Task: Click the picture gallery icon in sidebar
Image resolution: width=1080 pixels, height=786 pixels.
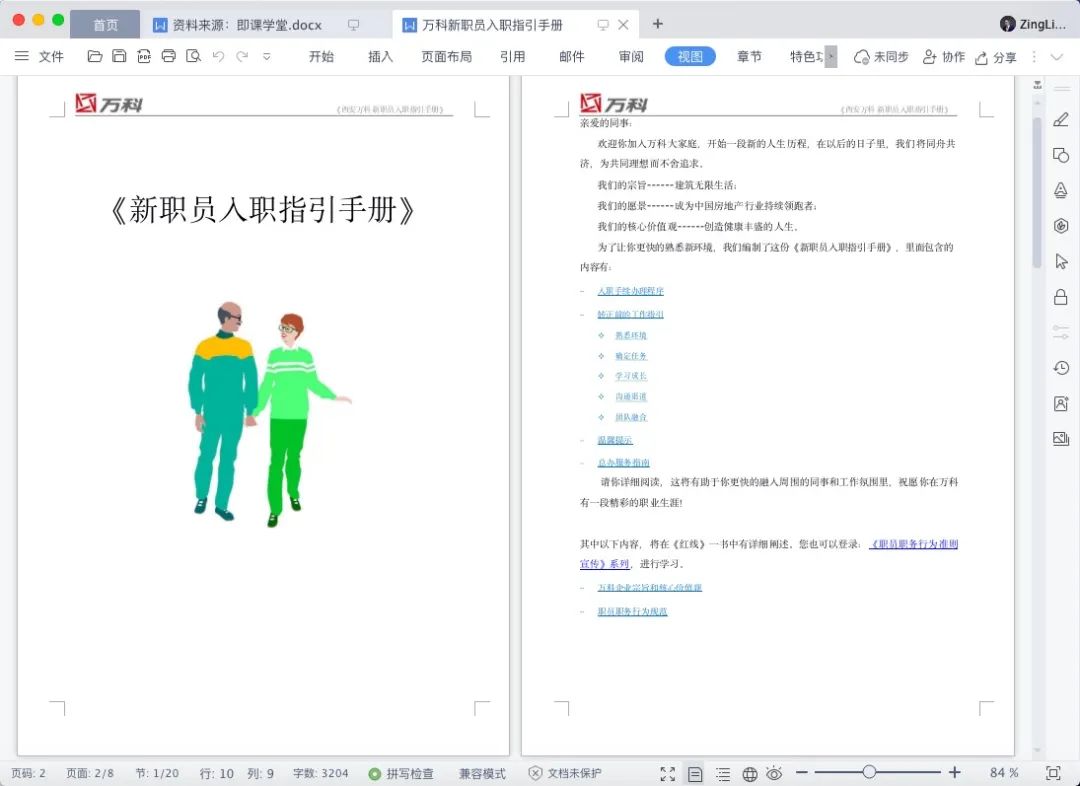Action: [x=1061, y=439]
